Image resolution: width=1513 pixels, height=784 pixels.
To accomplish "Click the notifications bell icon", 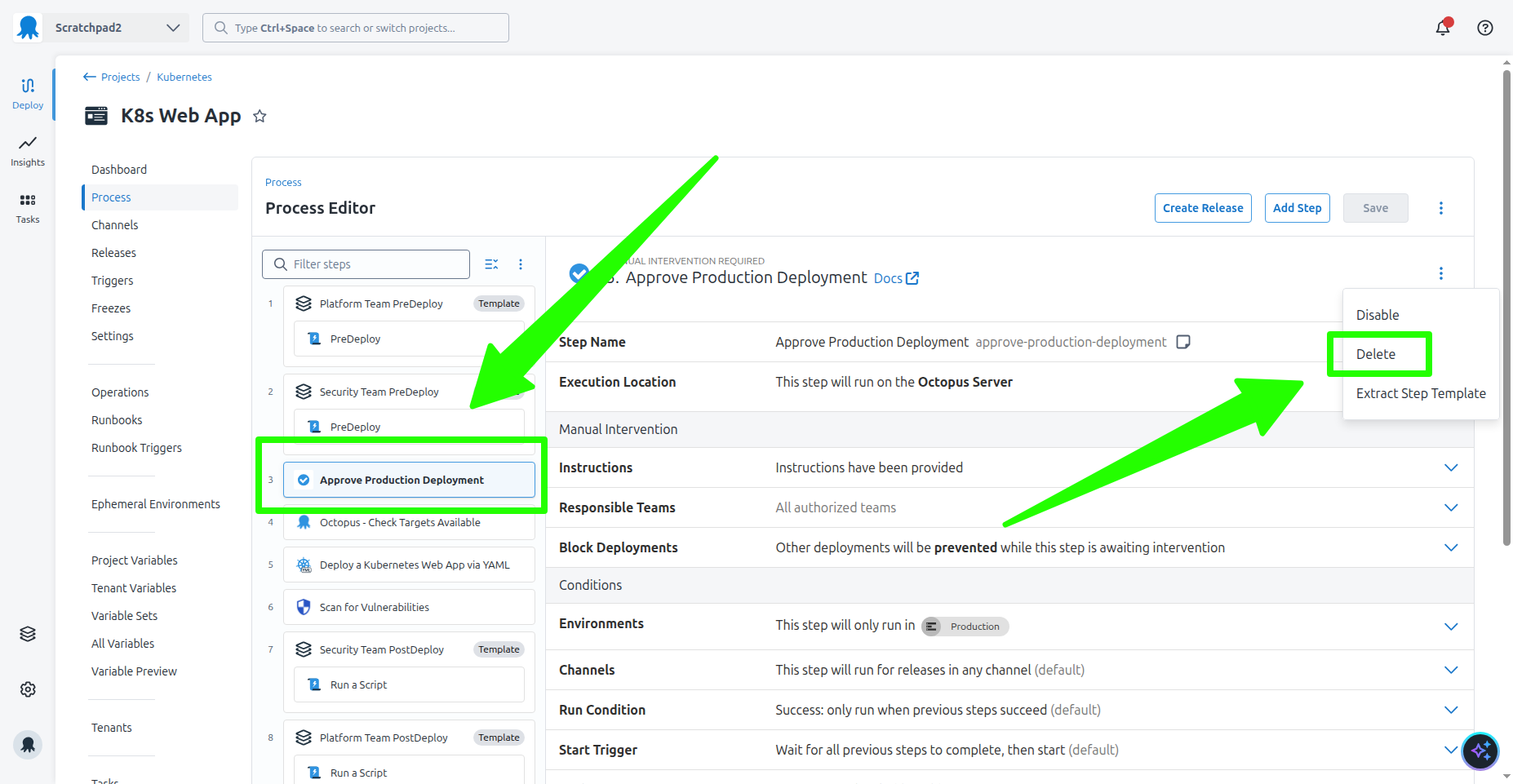I will click(1442, 28).
